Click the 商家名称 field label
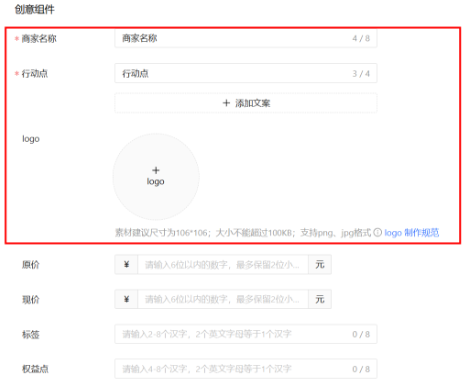This screenshot has width=468, height=385. tap(39, 39)
